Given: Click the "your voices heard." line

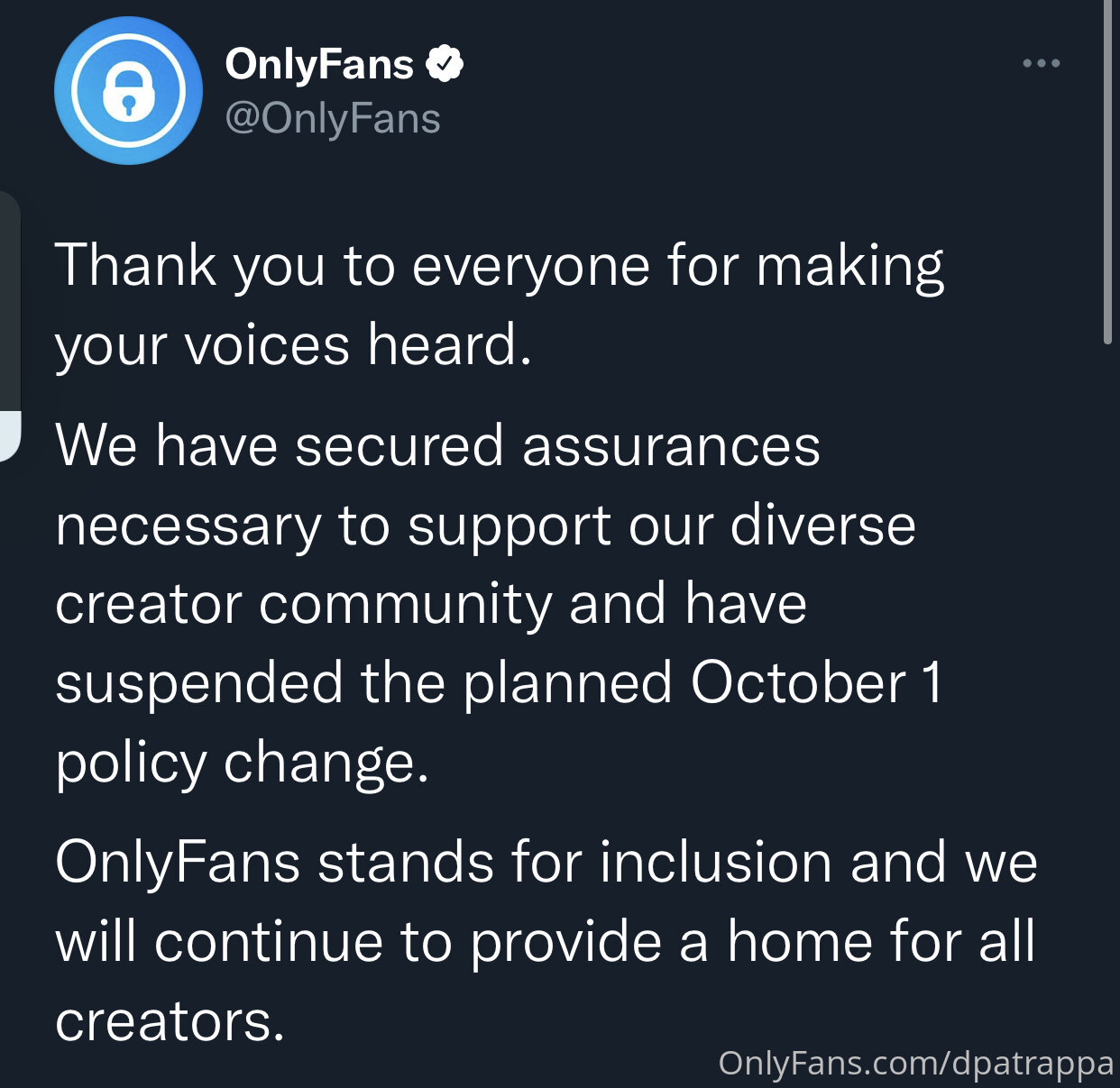Looking at the screenshot, I should [x=293, y=345].
